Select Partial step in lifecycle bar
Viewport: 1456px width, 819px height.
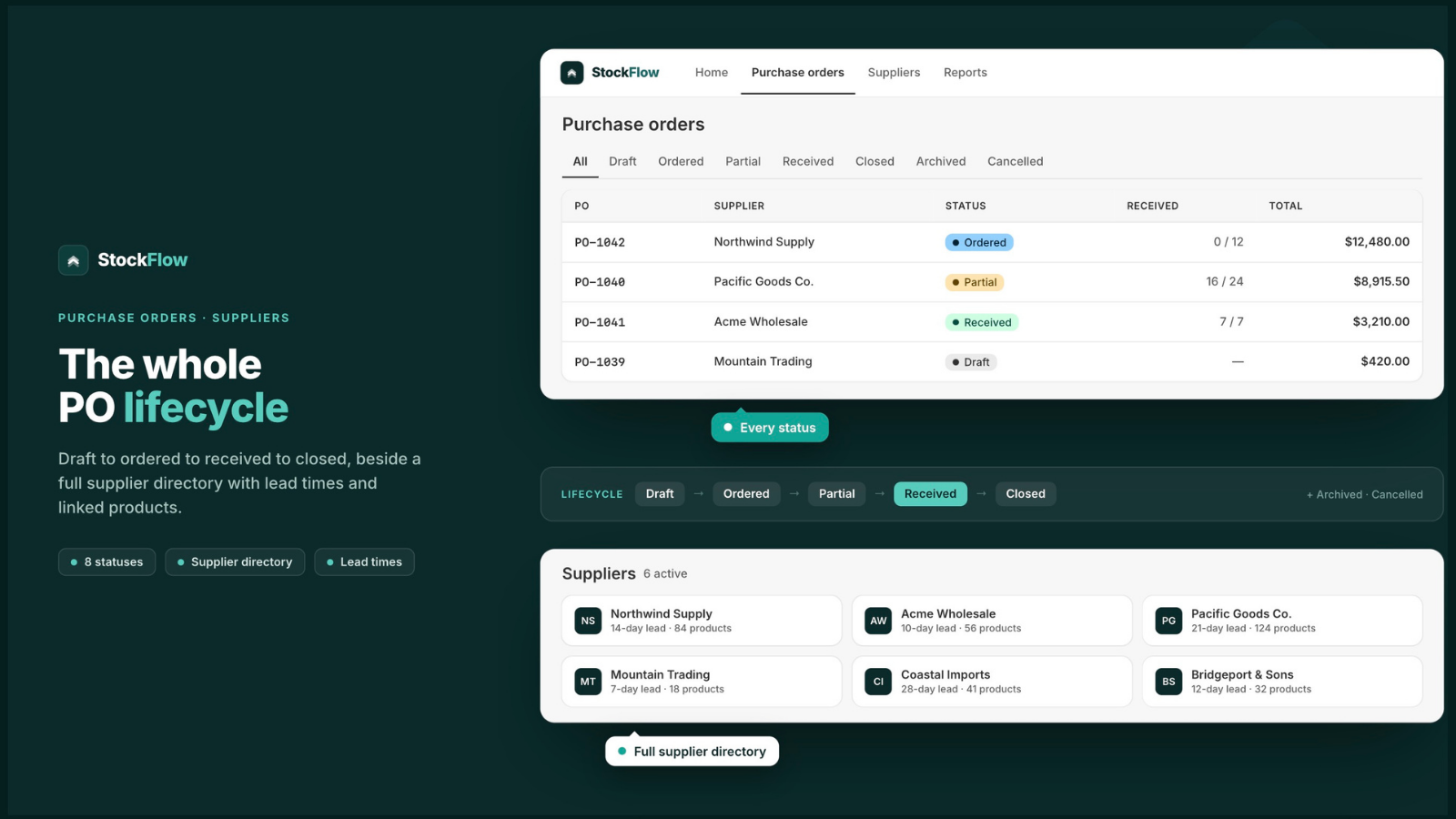(836, 494)
